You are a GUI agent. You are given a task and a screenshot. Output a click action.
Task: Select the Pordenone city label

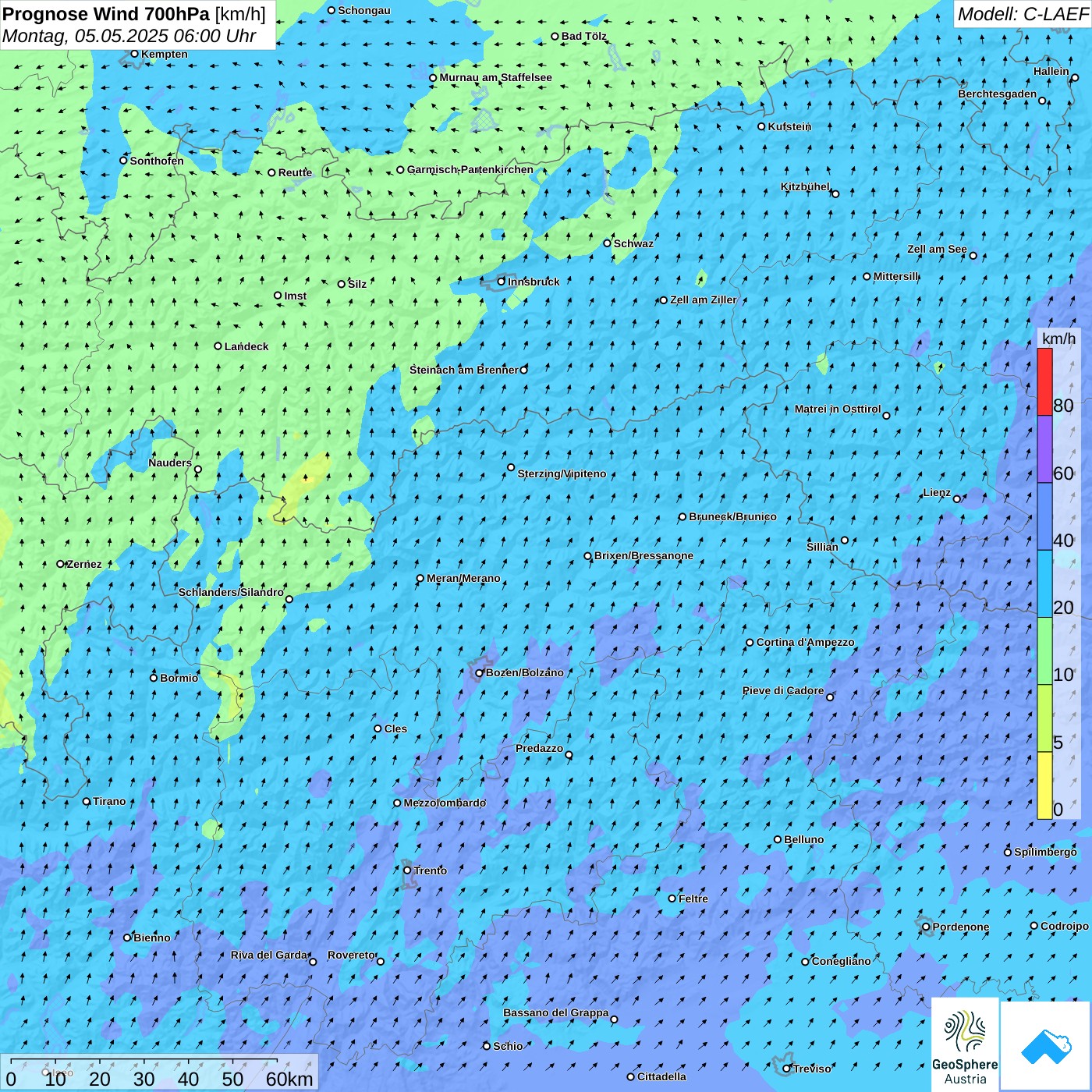(961, 927)
